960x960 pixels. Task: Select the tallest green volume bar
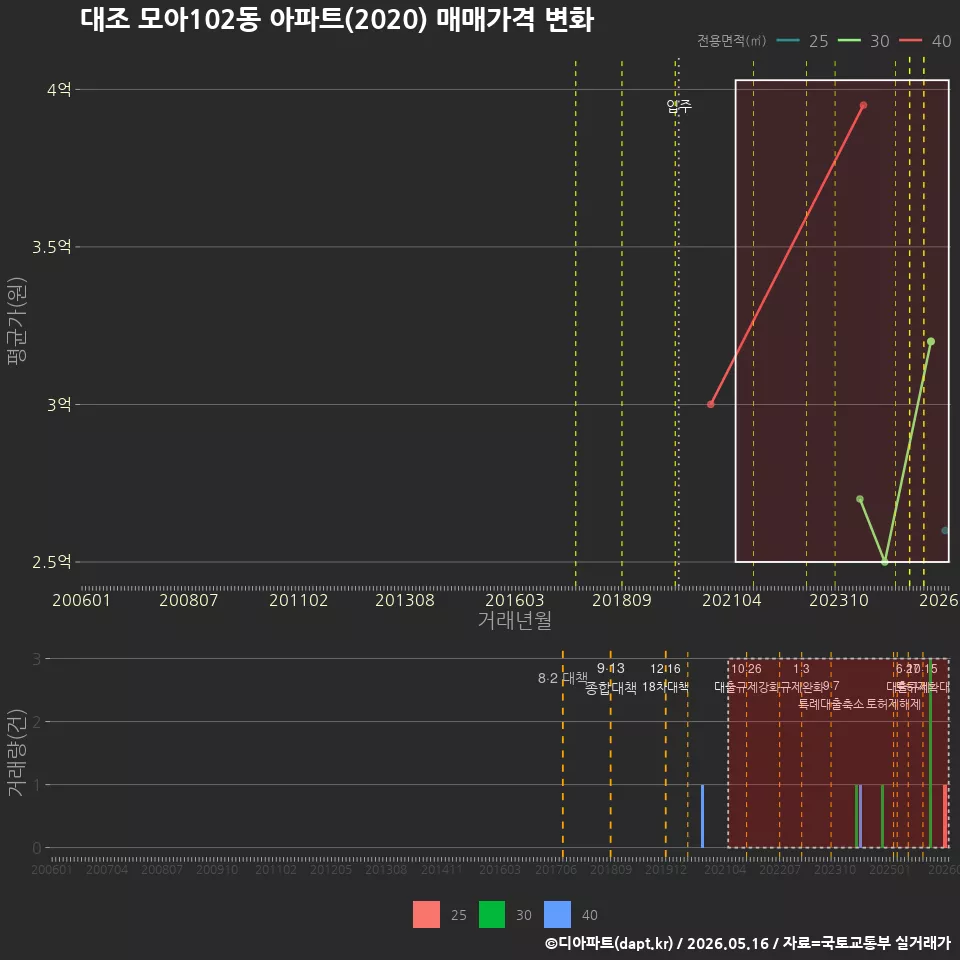[931, 753]
